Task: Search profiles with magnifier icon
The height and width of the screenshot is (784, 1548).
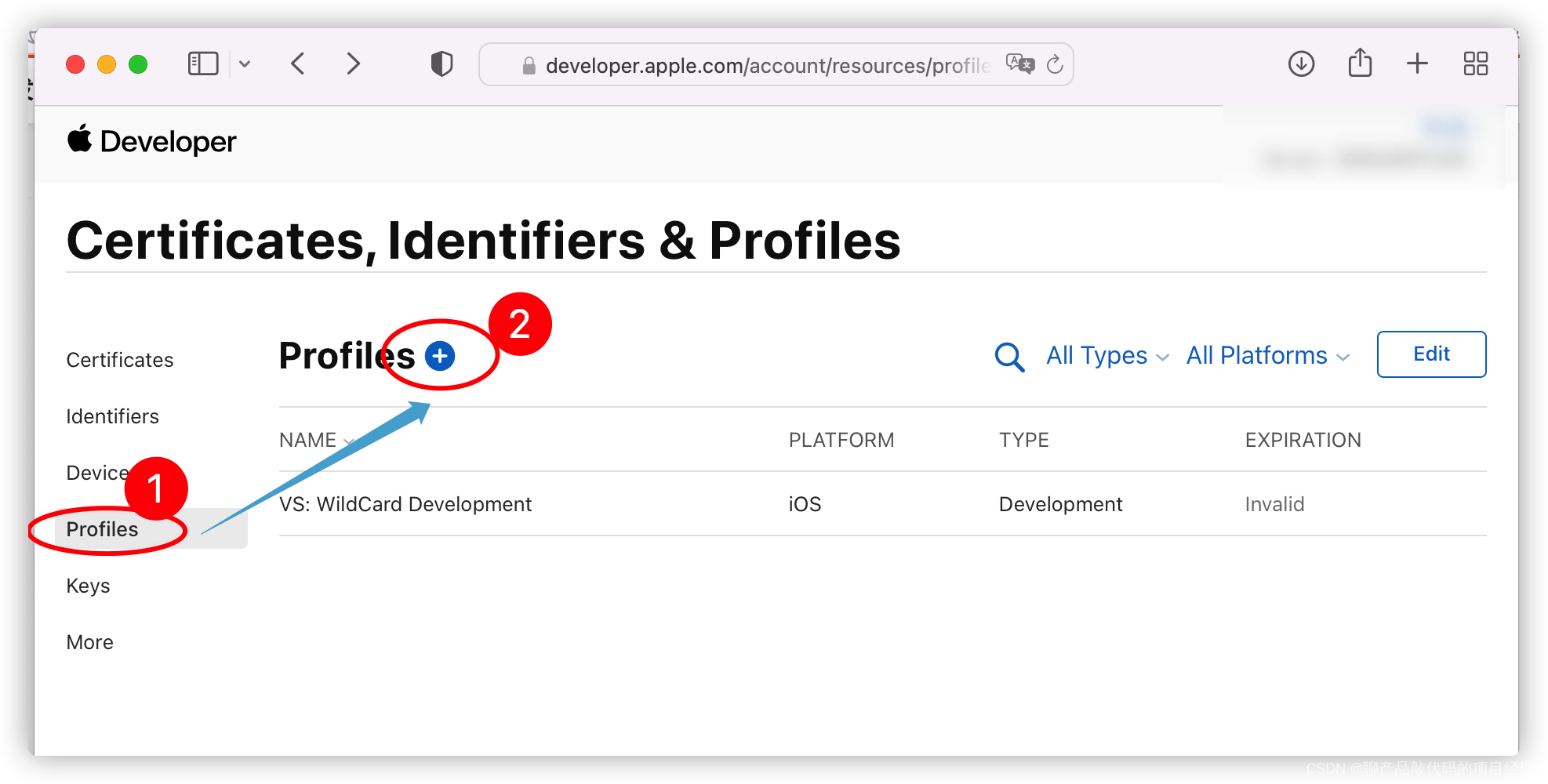Action: click(x=1009, y=357)
